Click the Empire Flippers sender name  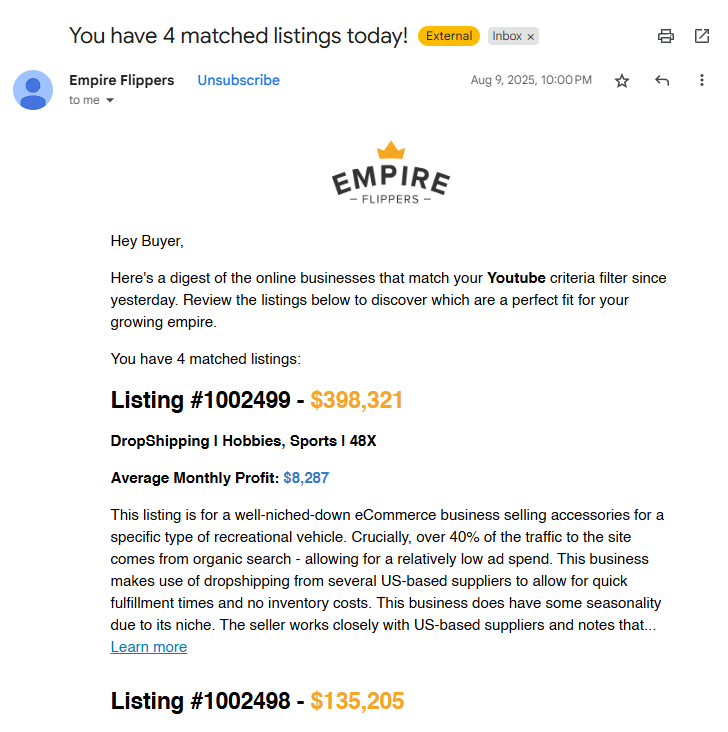121,80
